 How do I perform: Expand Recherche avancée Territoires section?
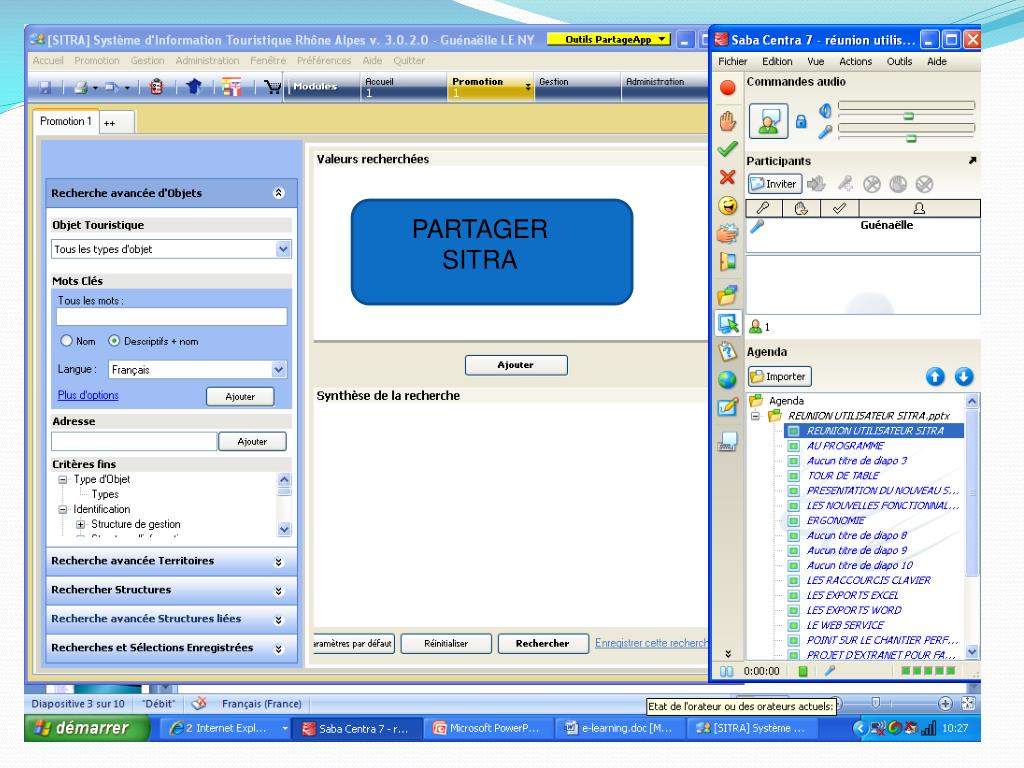coord(279,562)
